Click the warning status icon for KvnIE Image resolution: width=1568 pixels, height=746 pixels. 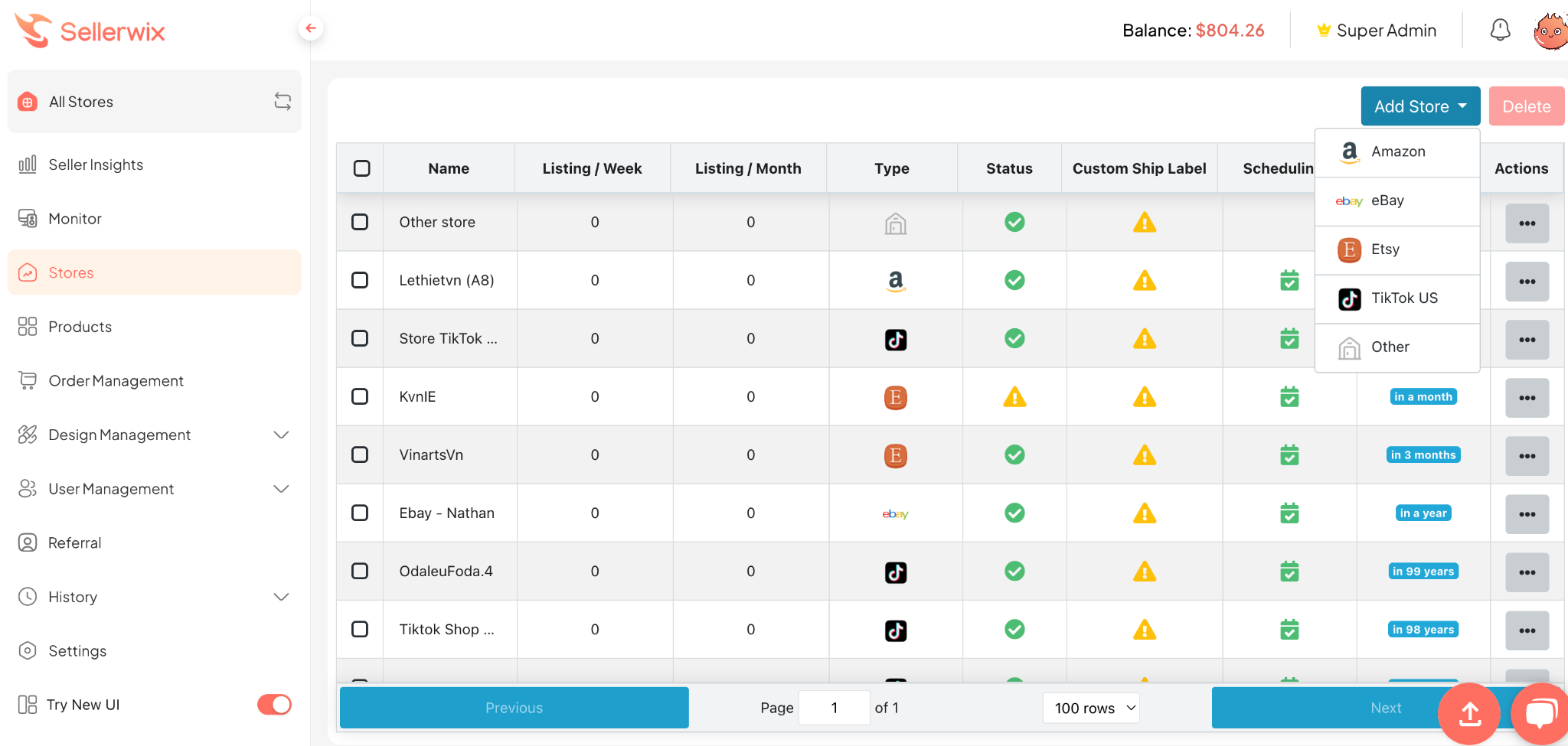pos(1014,397)
